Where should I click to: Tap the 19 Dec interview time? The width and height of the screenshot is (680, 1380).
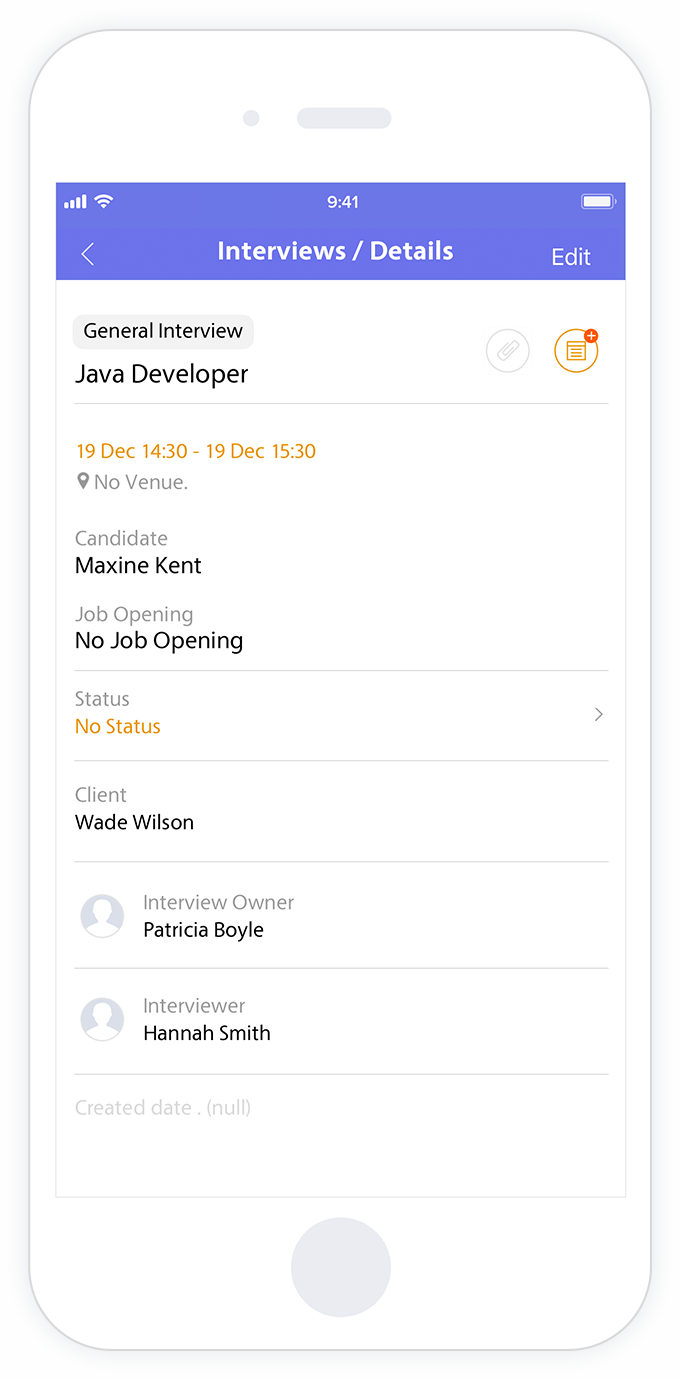click(196, 451)
